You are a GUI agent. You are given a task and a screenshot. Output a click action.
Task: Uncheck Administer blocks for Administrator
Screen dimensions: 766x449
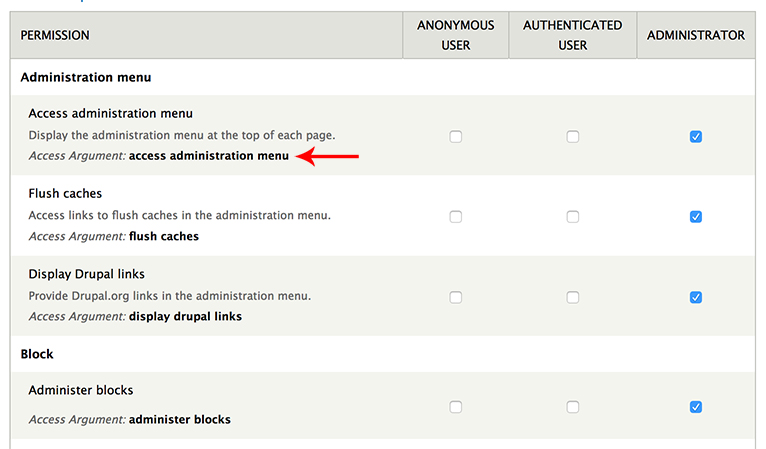(x=696, y=406)
